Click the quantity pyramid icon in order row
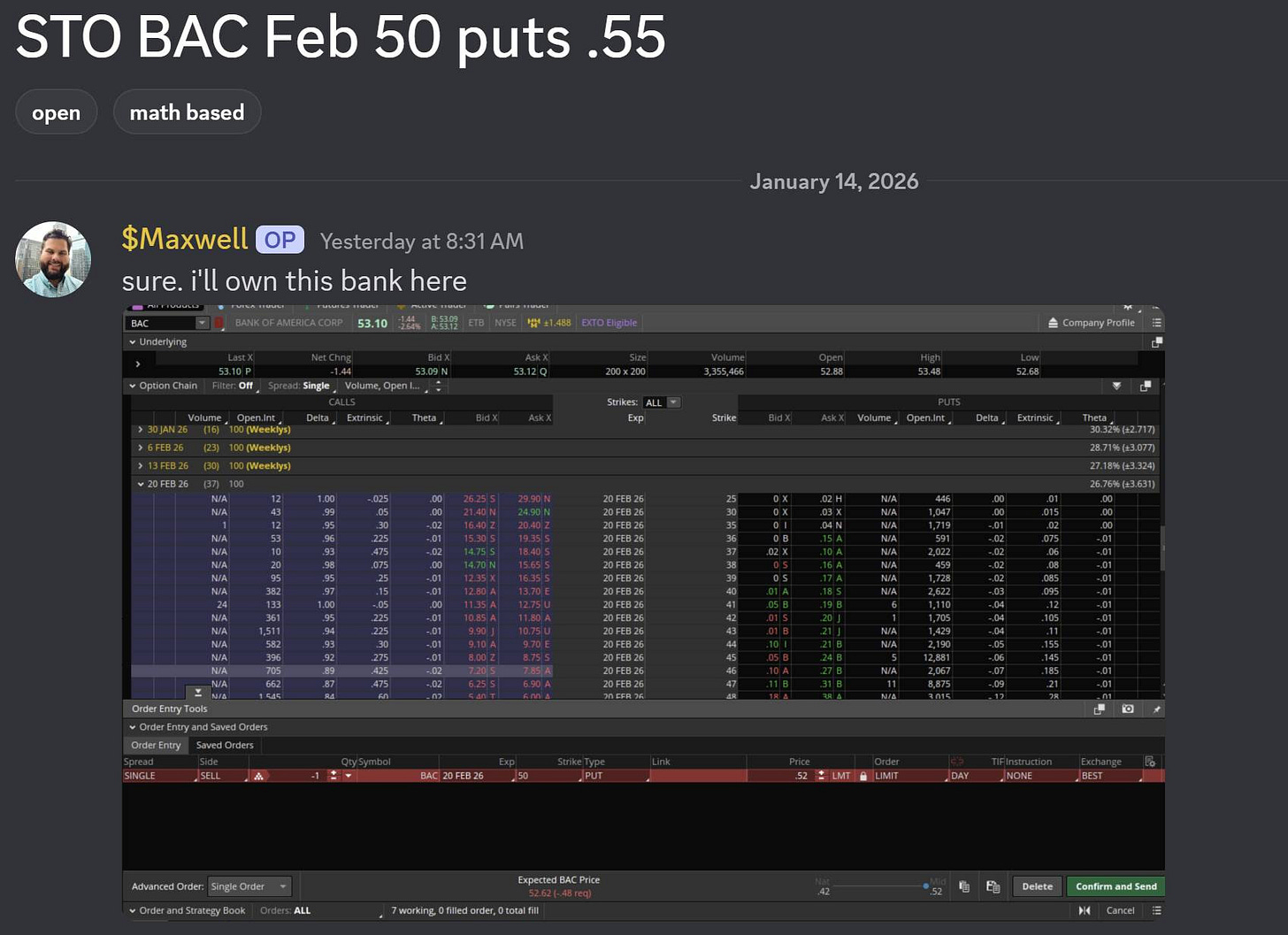Viewport: 1288px width, 935px height. click(258, 776)
